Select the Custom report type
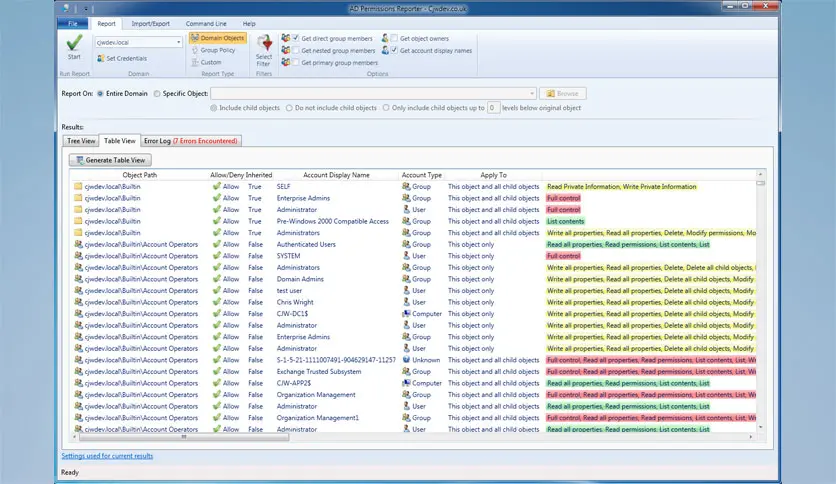Image resolution: width=836 pixels, height=484 pixels. [206, 62]
